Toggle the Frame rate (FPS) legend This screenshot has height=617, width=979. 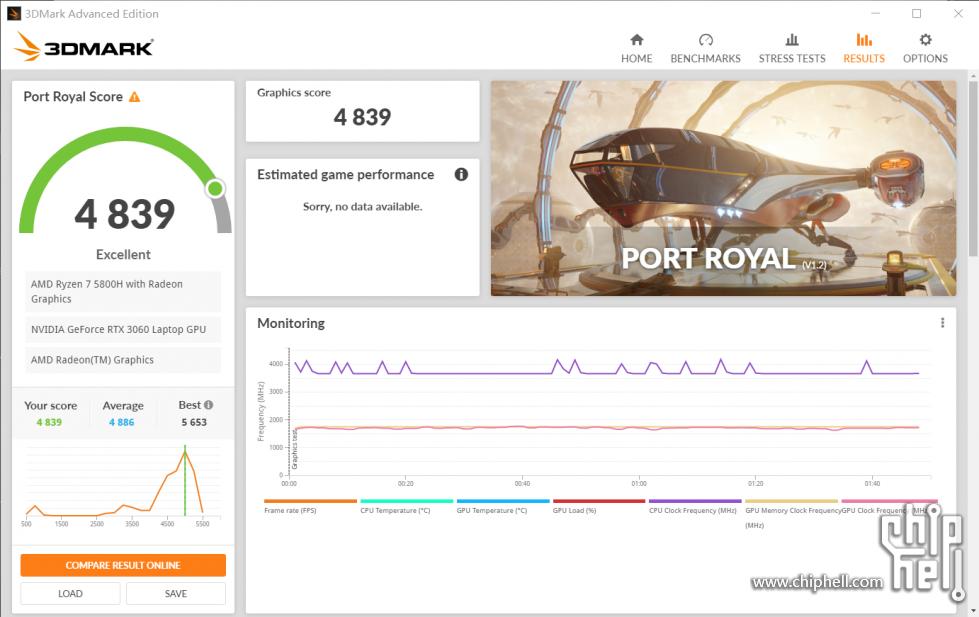pos(310,506)
